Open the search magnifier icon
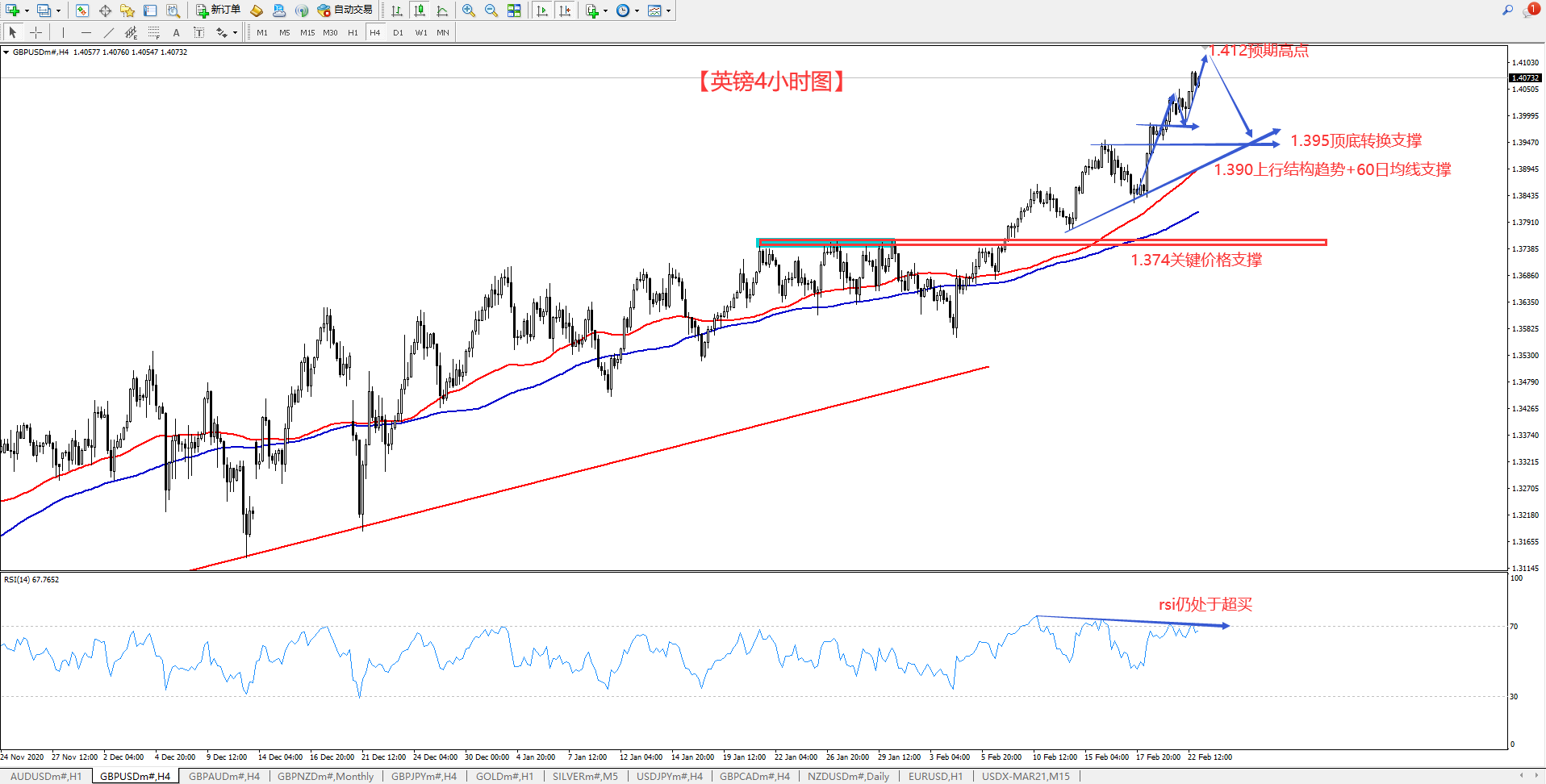1546x784 pixels. (1507, 10)
